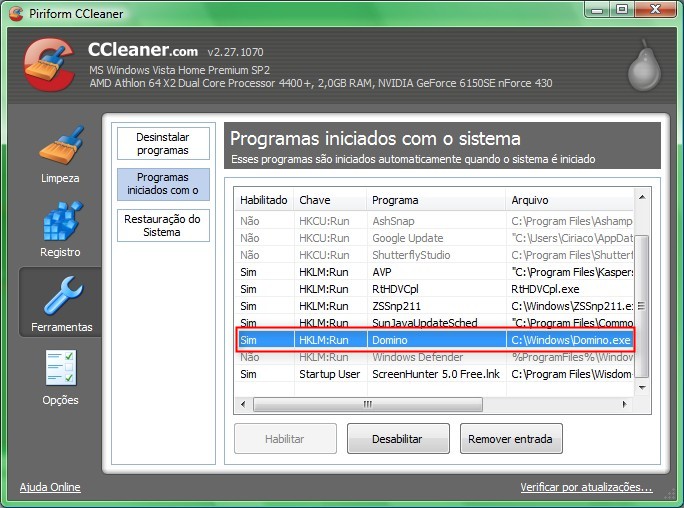Select the AVP startup entry

[434, 272]
